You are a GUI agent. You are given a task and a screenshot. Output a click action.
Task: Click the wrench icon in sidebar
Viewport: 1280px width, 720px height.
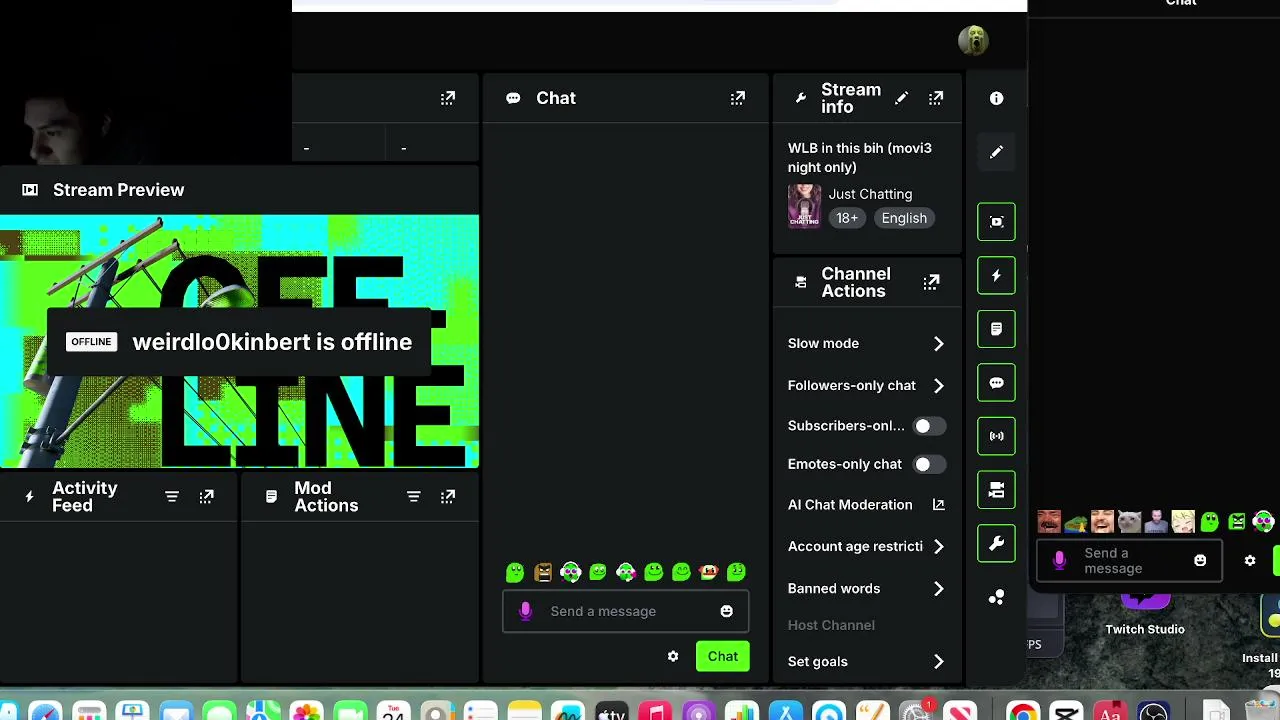[x=996, y=543]
